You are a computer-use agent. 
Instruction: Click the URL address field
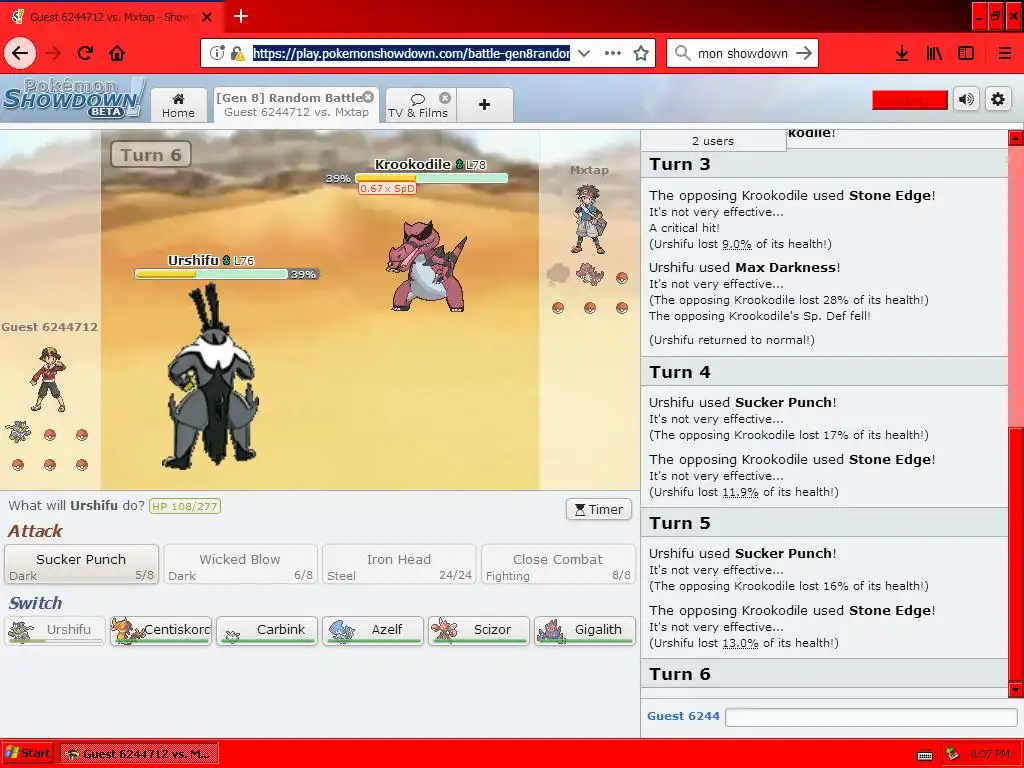[411, 53]
